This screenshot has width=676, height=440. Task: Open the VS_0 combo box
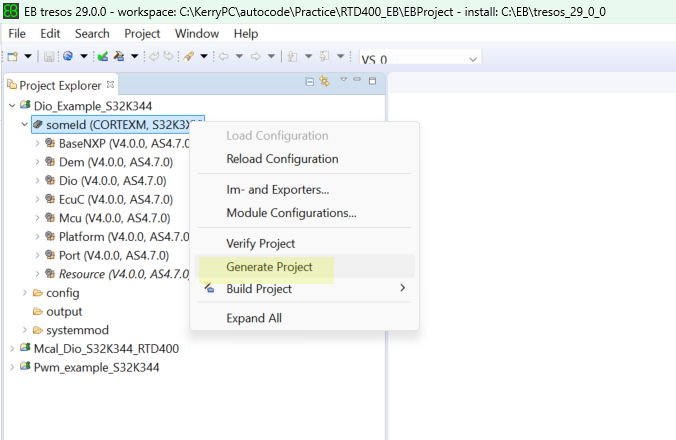click(x=420, y=58)
